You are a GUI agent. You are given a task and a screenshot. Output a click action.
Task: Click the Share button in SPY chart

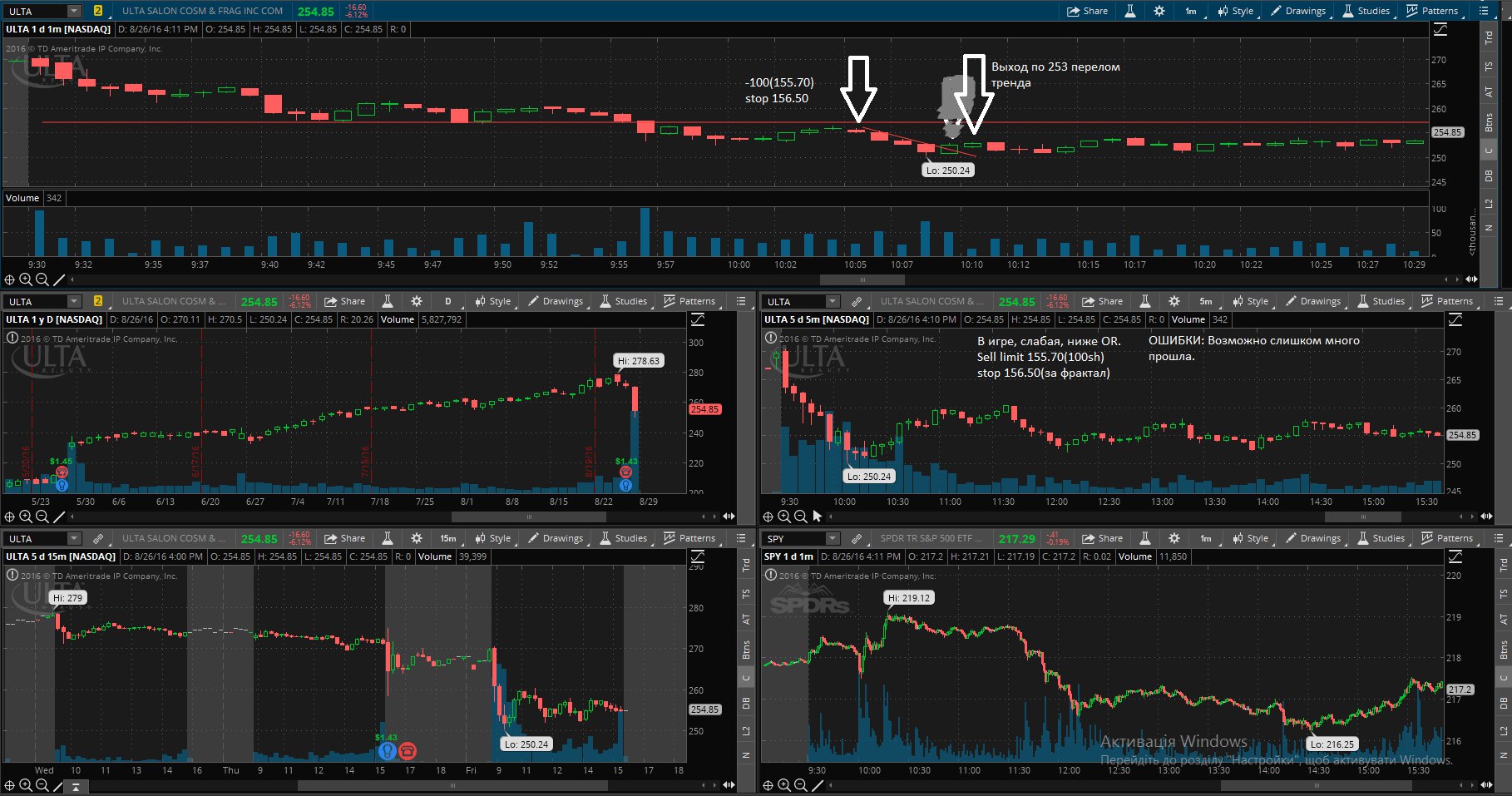[x=1103, y=538]
